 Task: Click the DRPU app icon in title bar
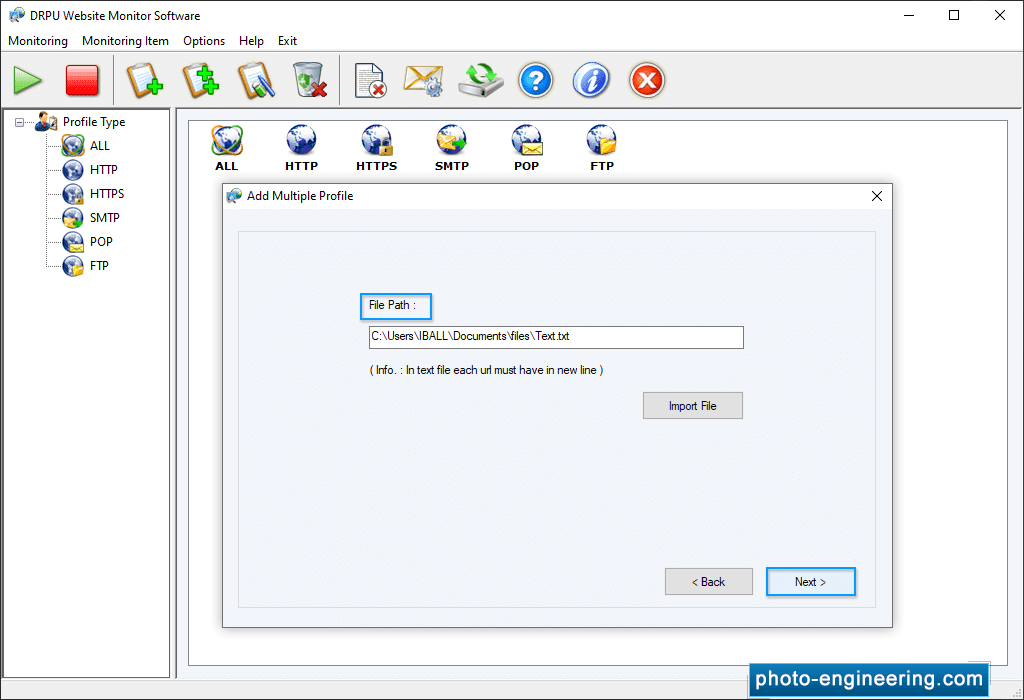tap(16, 15)
